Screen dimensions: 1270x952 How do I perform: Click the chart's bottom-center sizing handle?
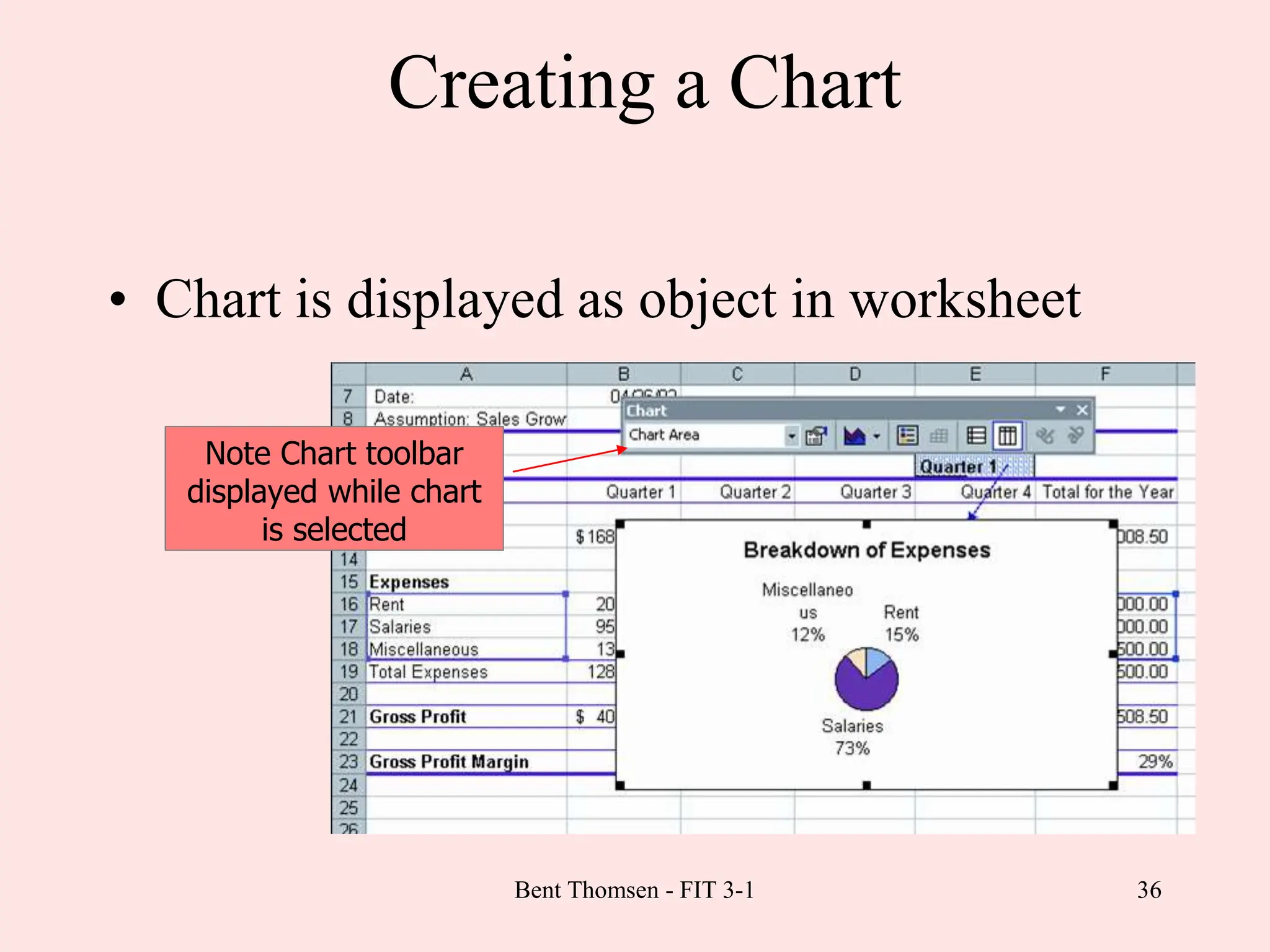click(867, 785)
